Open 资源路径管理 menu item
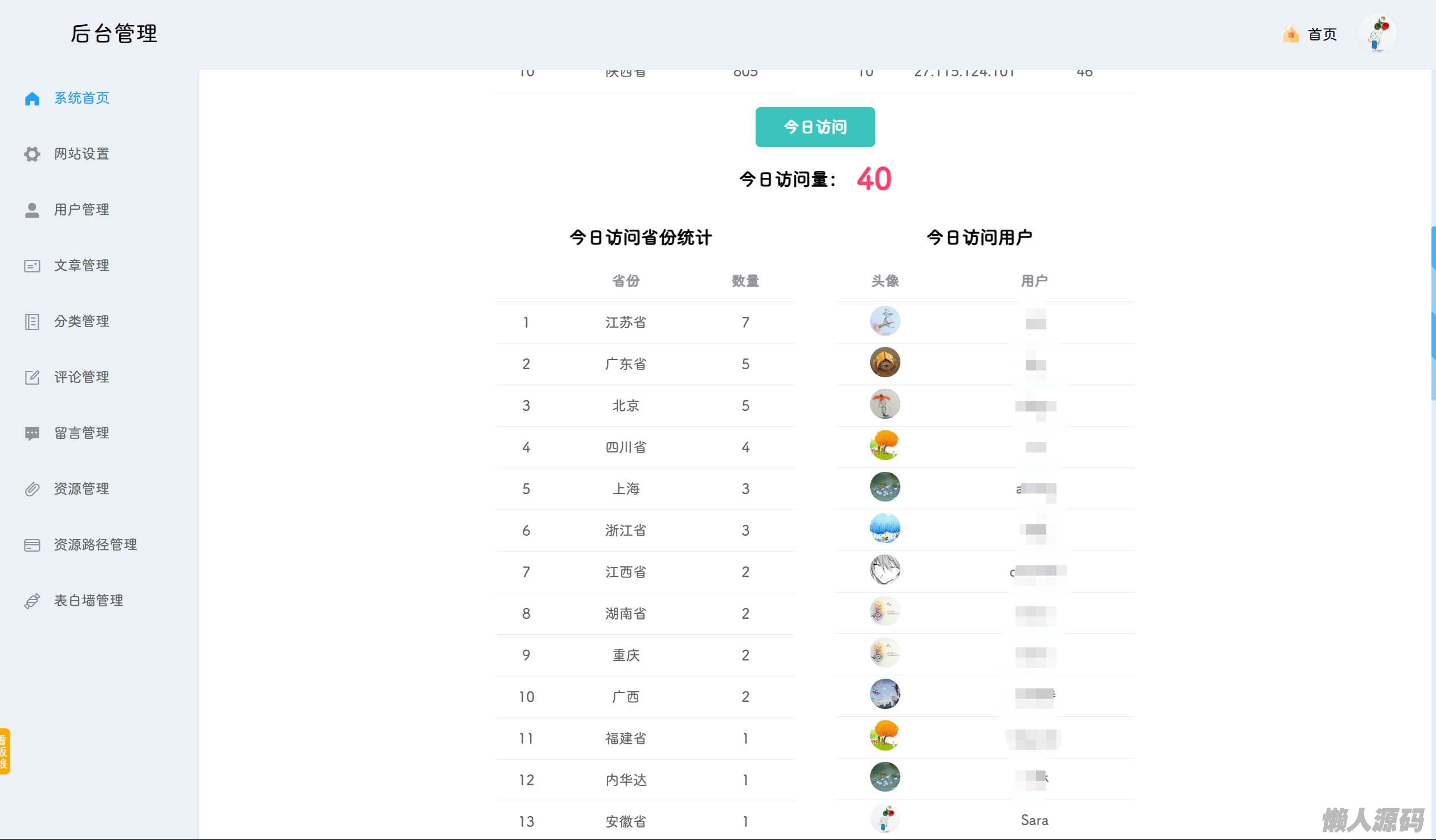Viewport: 1436px width, 840px height. [x=95, y=545]
